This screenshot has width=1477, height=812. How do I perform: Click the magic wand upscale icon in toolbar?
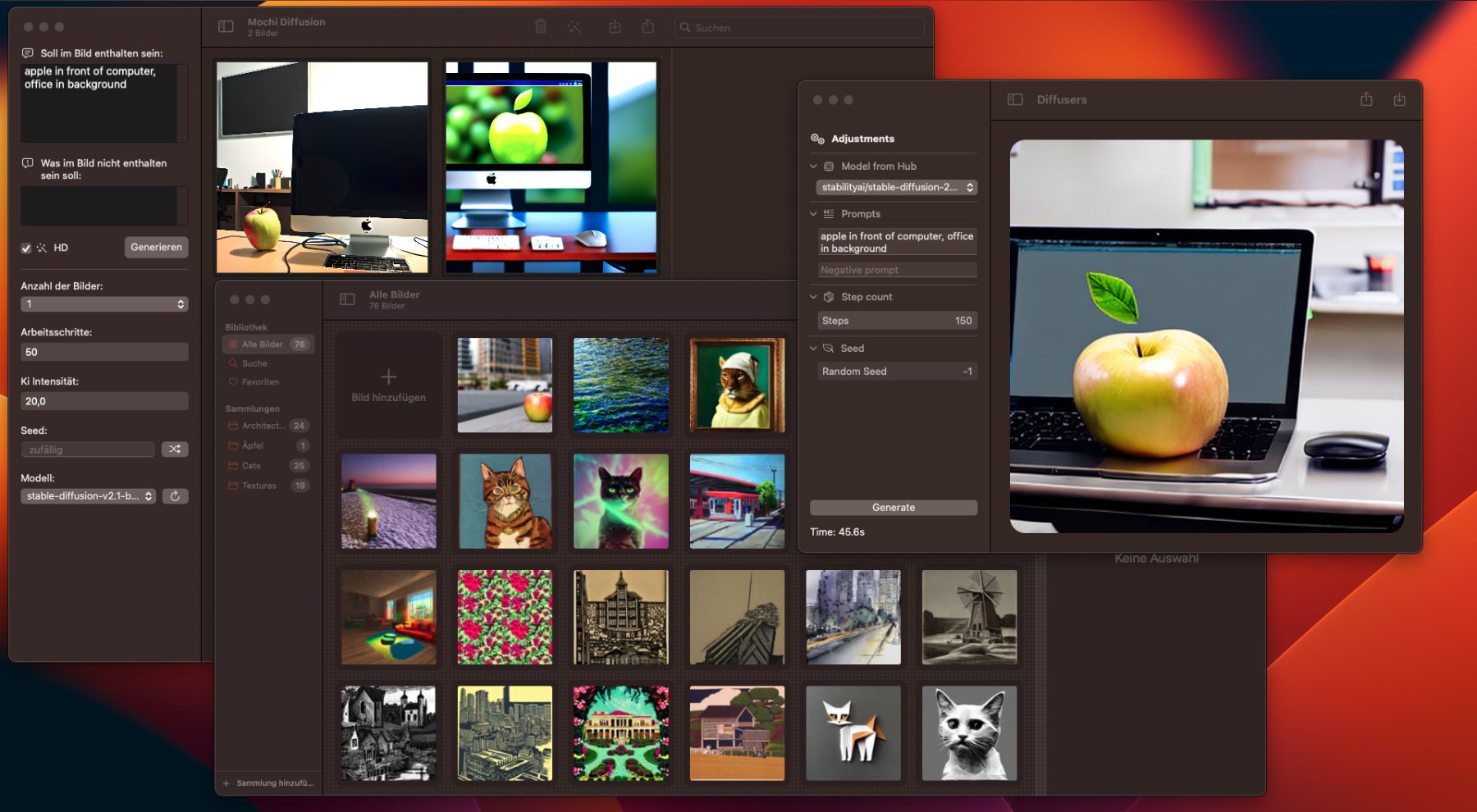point(574,27)
